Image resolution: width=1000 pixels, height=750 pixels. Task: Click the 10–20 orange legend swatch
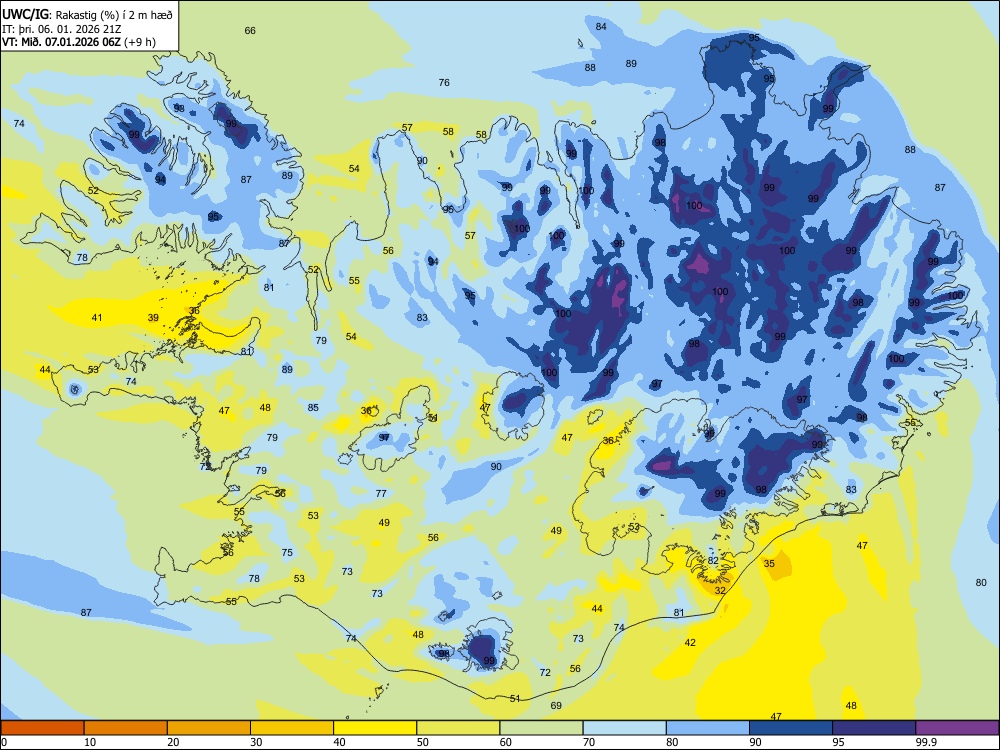tap(126, 728)
